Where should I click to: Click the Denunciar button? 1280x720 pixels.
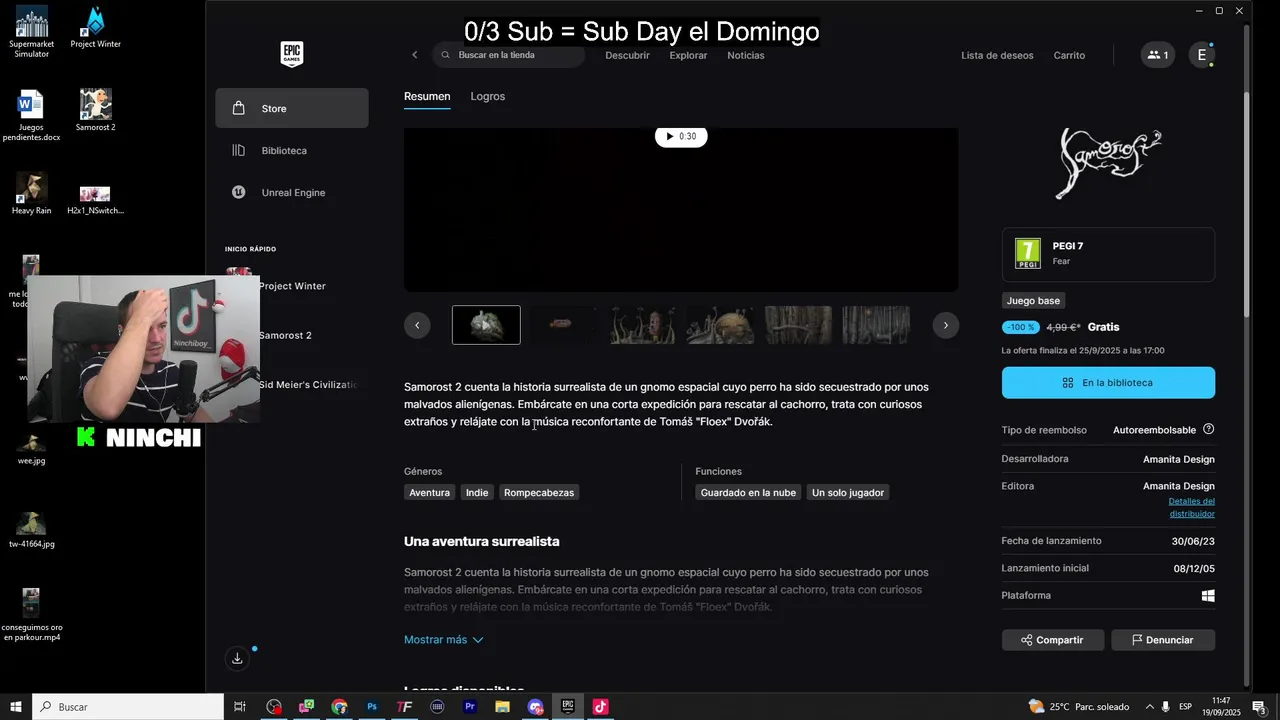point(1163,640)
